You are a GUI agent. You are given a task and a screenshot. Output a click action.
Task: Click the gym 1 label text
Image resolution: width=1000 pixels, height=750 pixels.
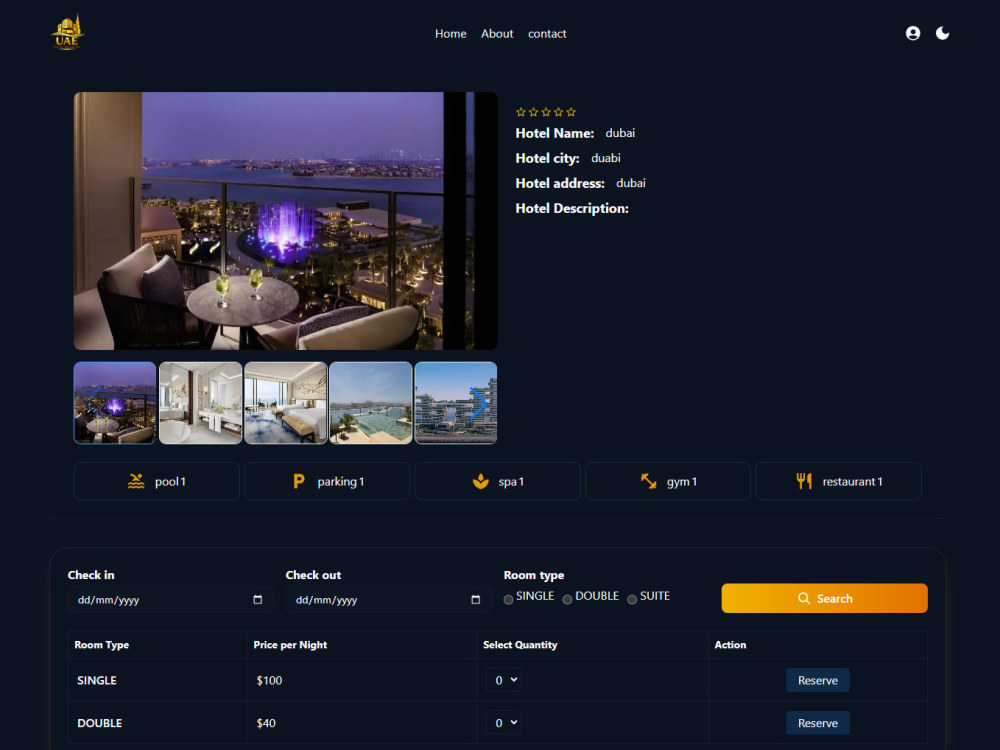coord(682,482)
